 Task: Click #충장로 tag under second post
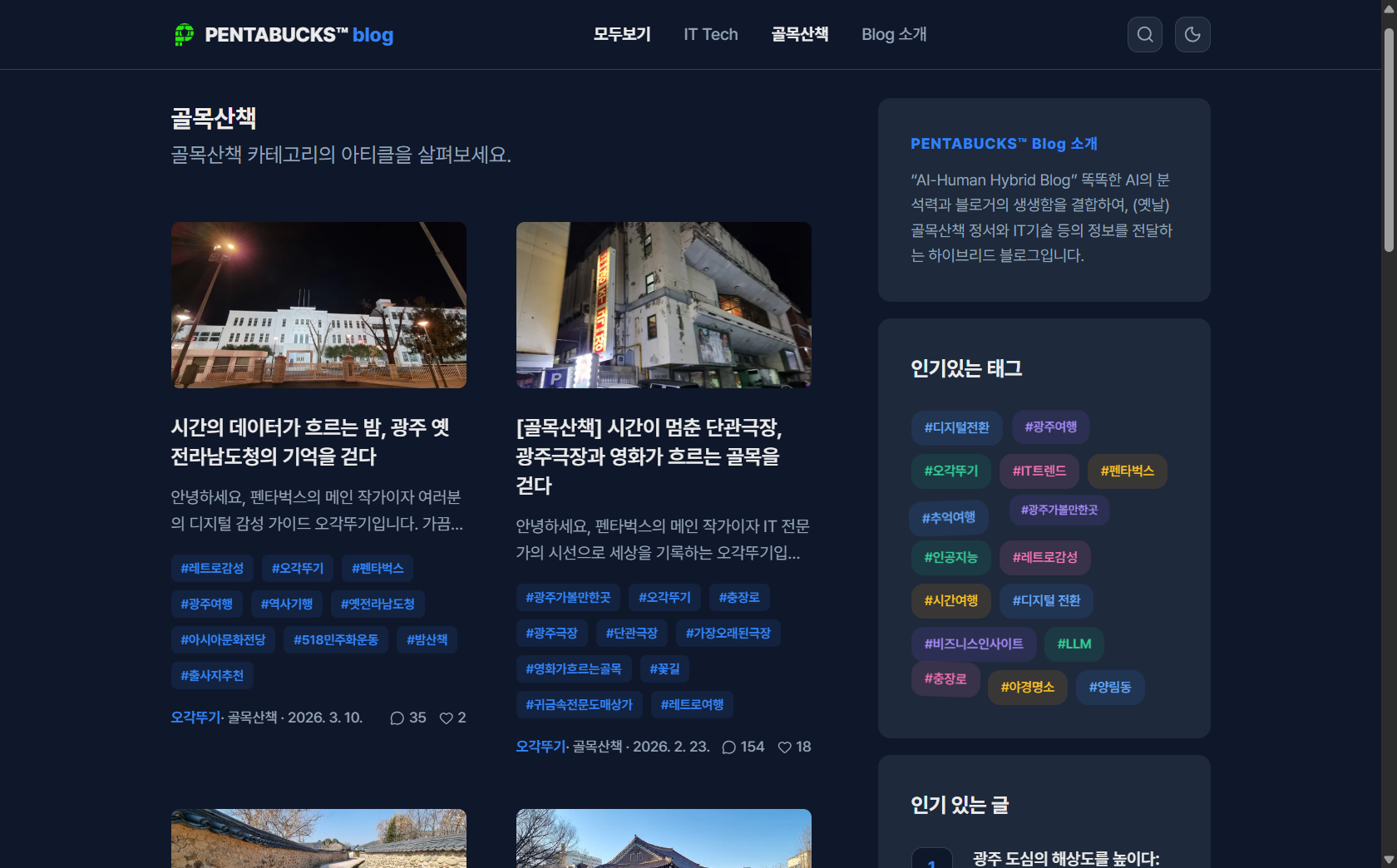coord(739,597)
